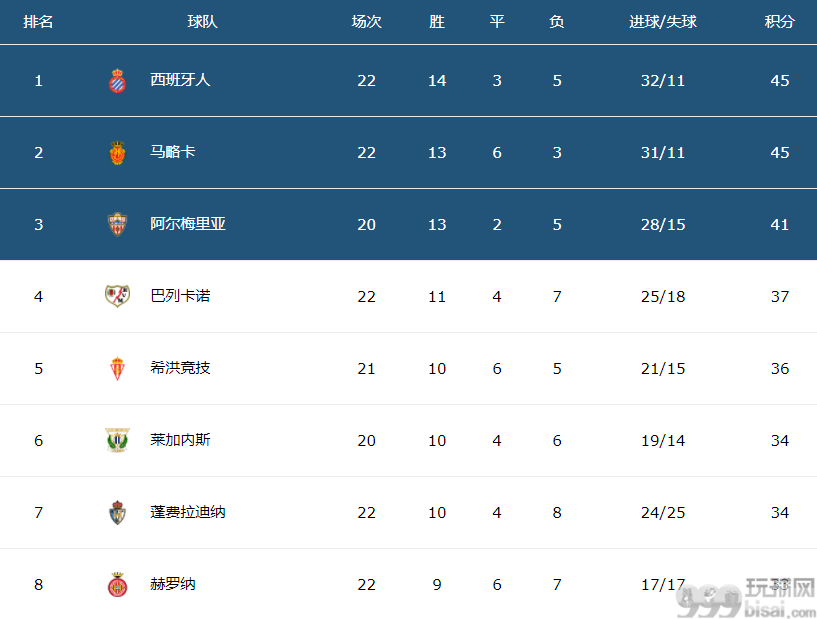
Task: Open the 马略卡 team name link
Action: tap(172, 152)
